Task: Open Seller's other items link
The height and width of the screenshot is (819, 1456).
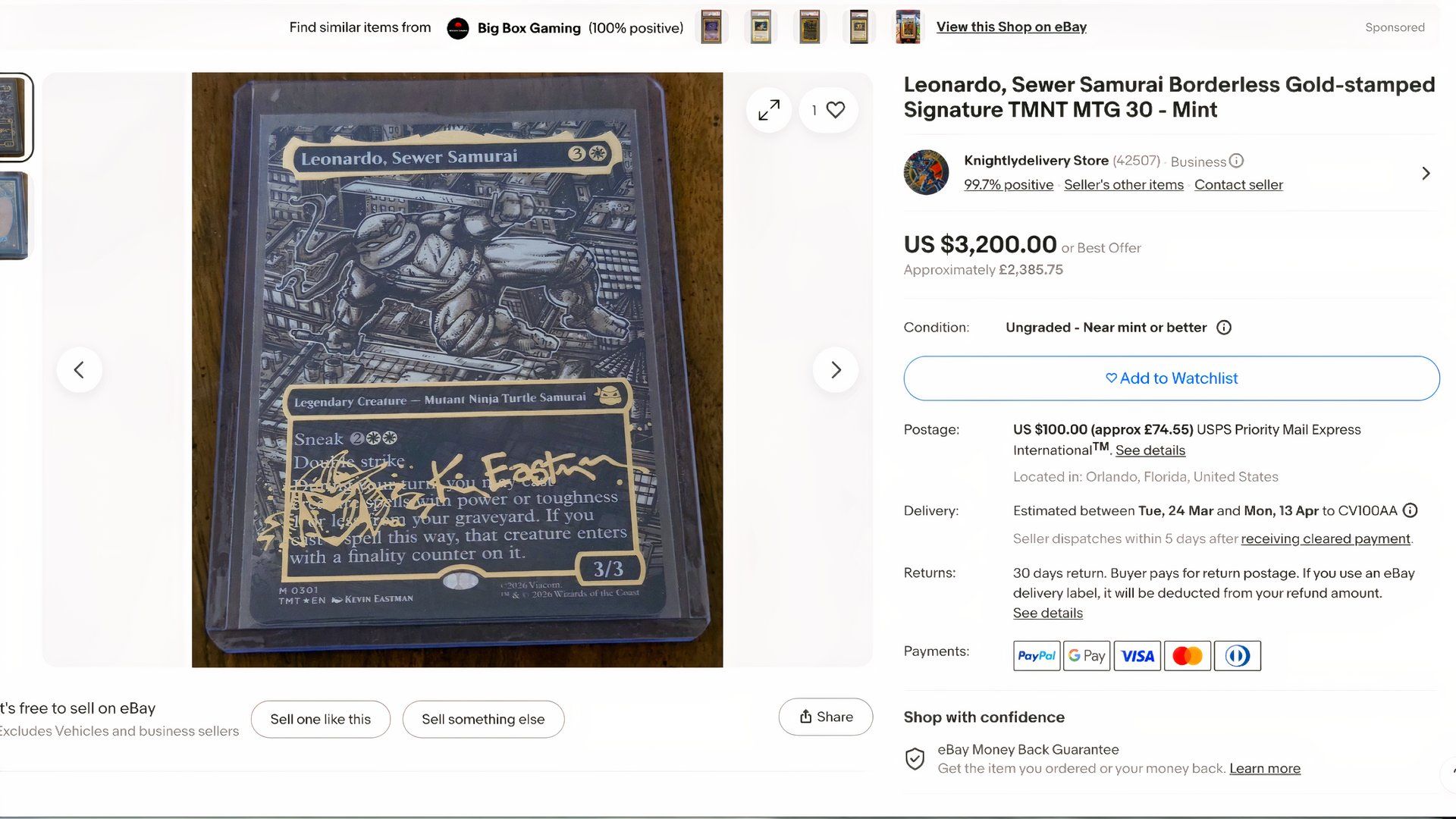Action: (x=1123, y=185)
